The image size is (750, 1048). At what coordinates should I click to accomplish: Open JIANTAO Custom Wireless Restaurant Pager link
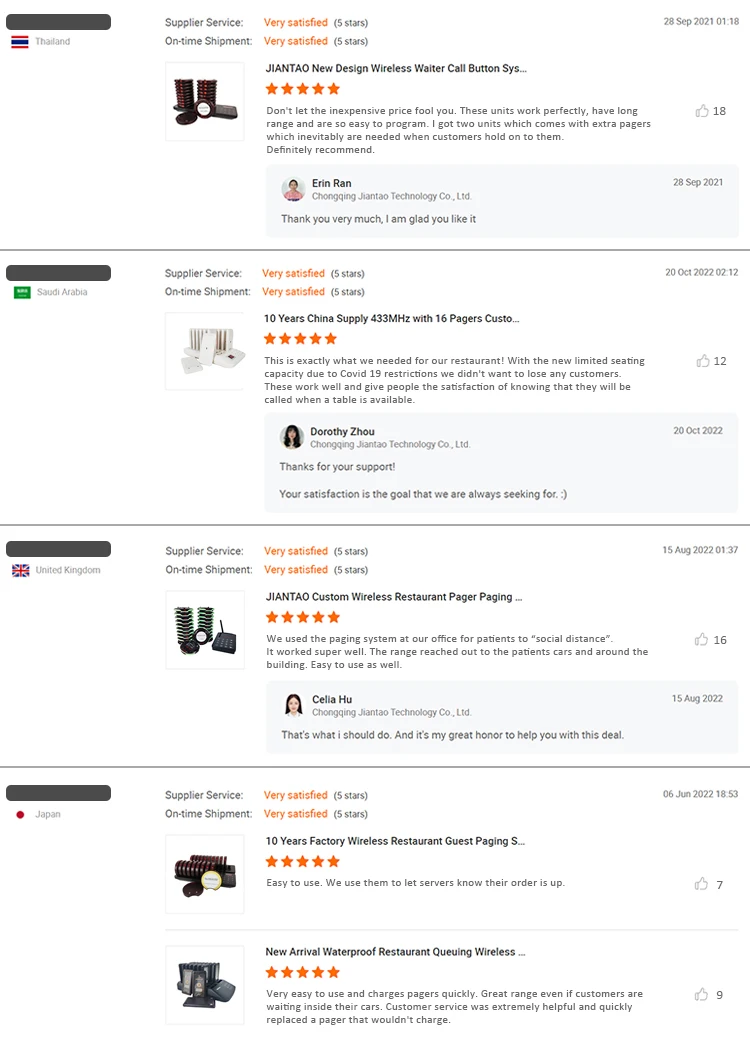coord(394,597)
